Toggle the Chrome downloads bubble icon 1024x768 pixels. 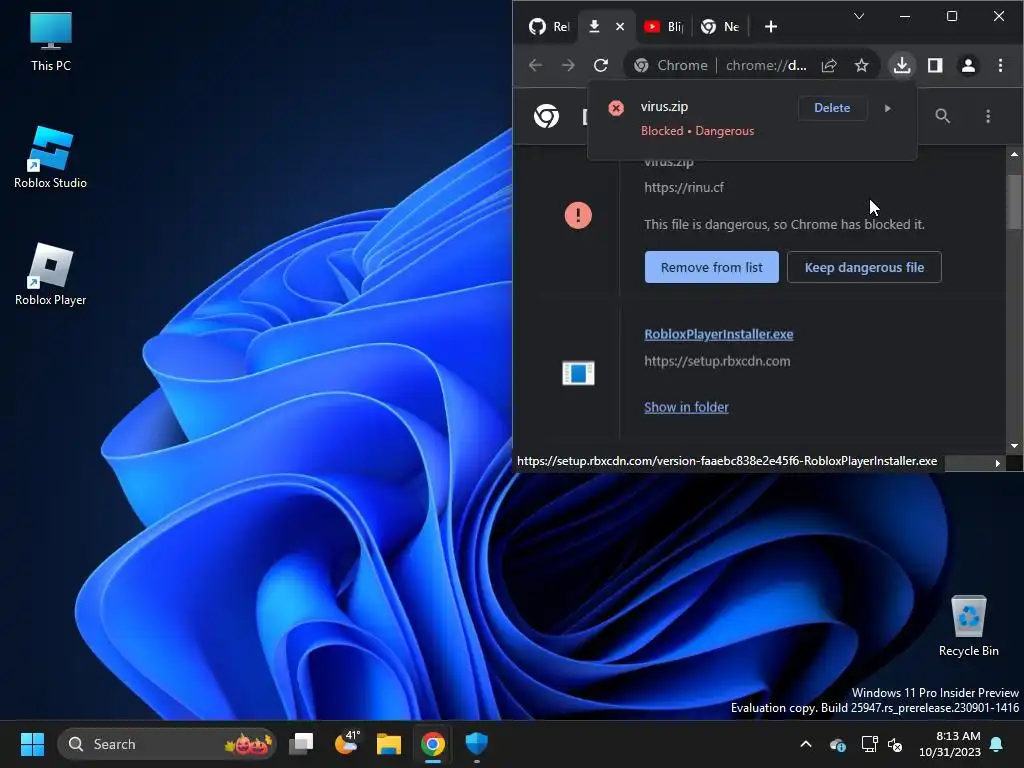902,65
